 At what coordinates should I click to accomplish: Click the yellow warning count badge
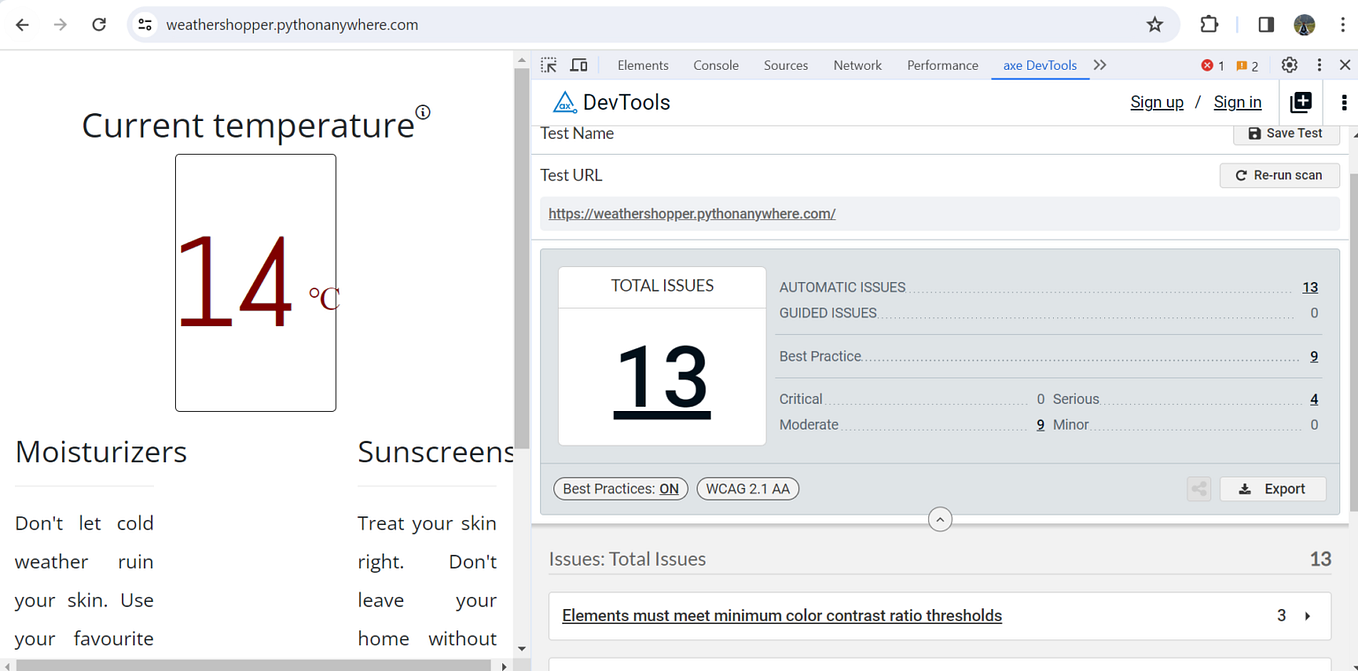(1246, 64)
